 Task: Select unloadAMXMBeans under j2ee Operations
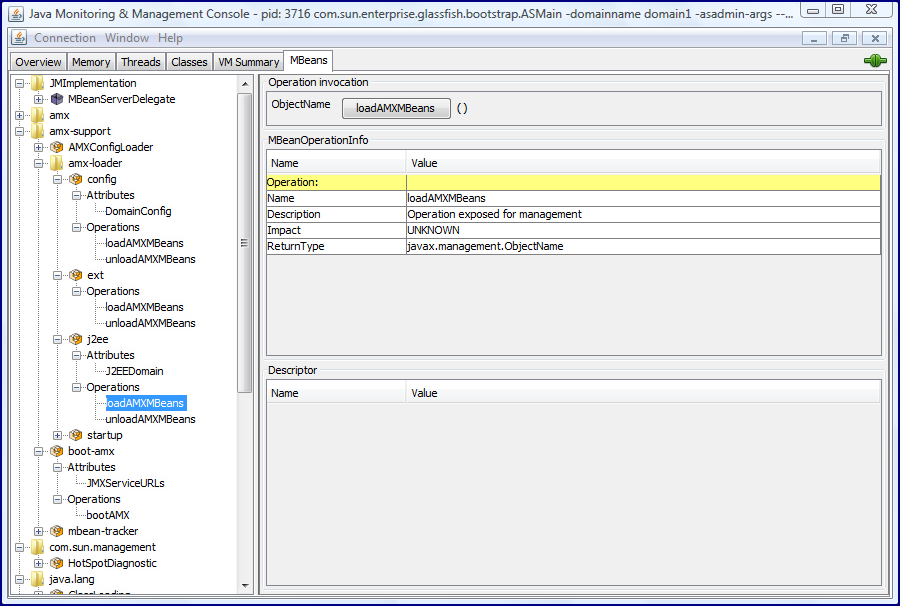[150, 419]
